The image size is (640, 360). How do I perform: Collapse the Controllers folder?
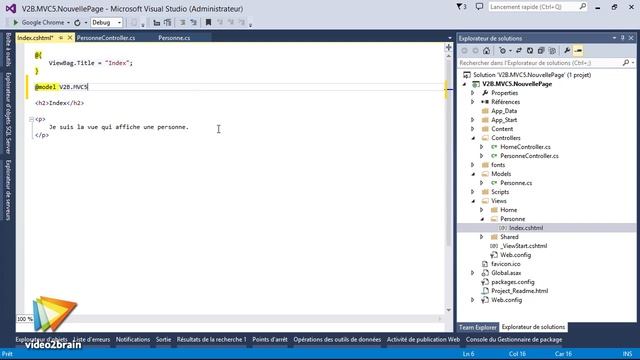[473, 138]
